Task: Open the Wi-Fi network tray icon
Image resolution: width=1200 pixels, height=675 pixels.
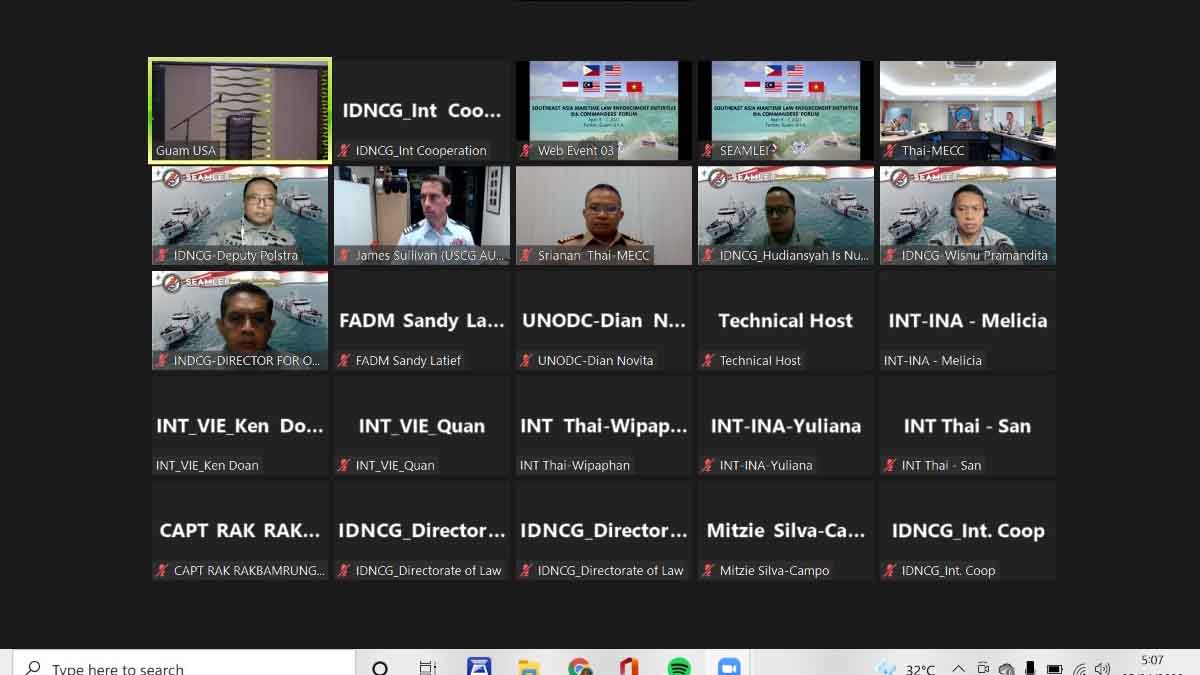Action: [1079, 668]
